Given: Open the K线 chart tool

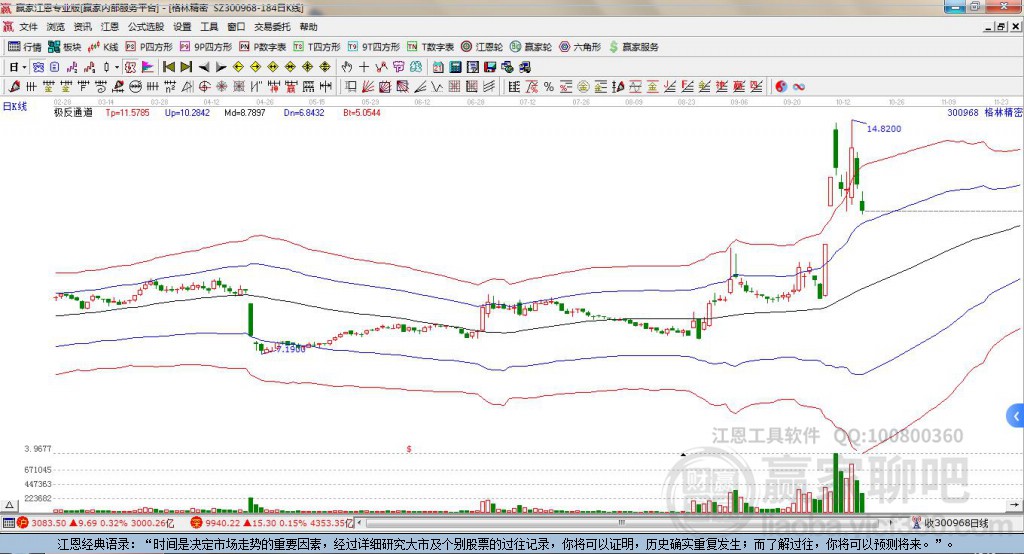Looking at the screenshot, I should point(105,47).
